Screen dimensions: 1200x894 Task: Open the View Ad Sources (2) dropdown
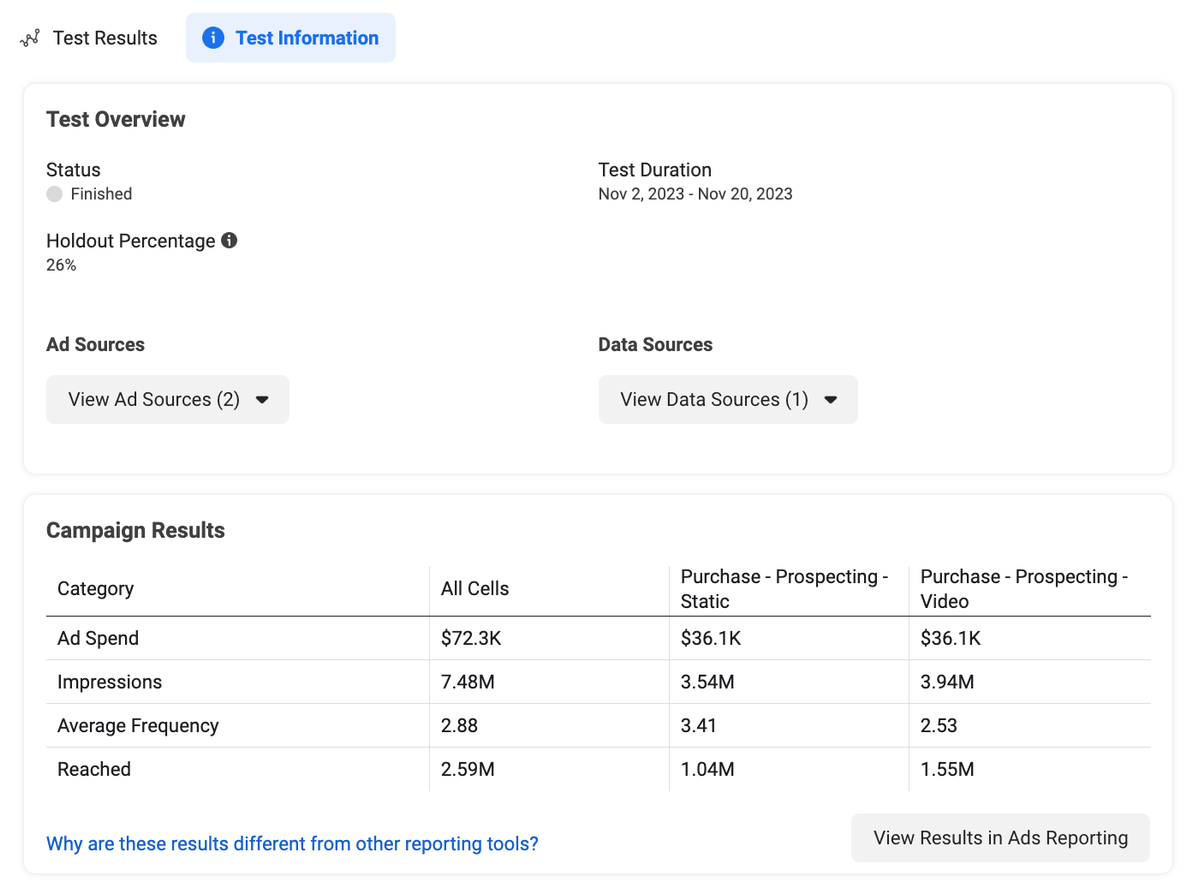click(167, 399)
